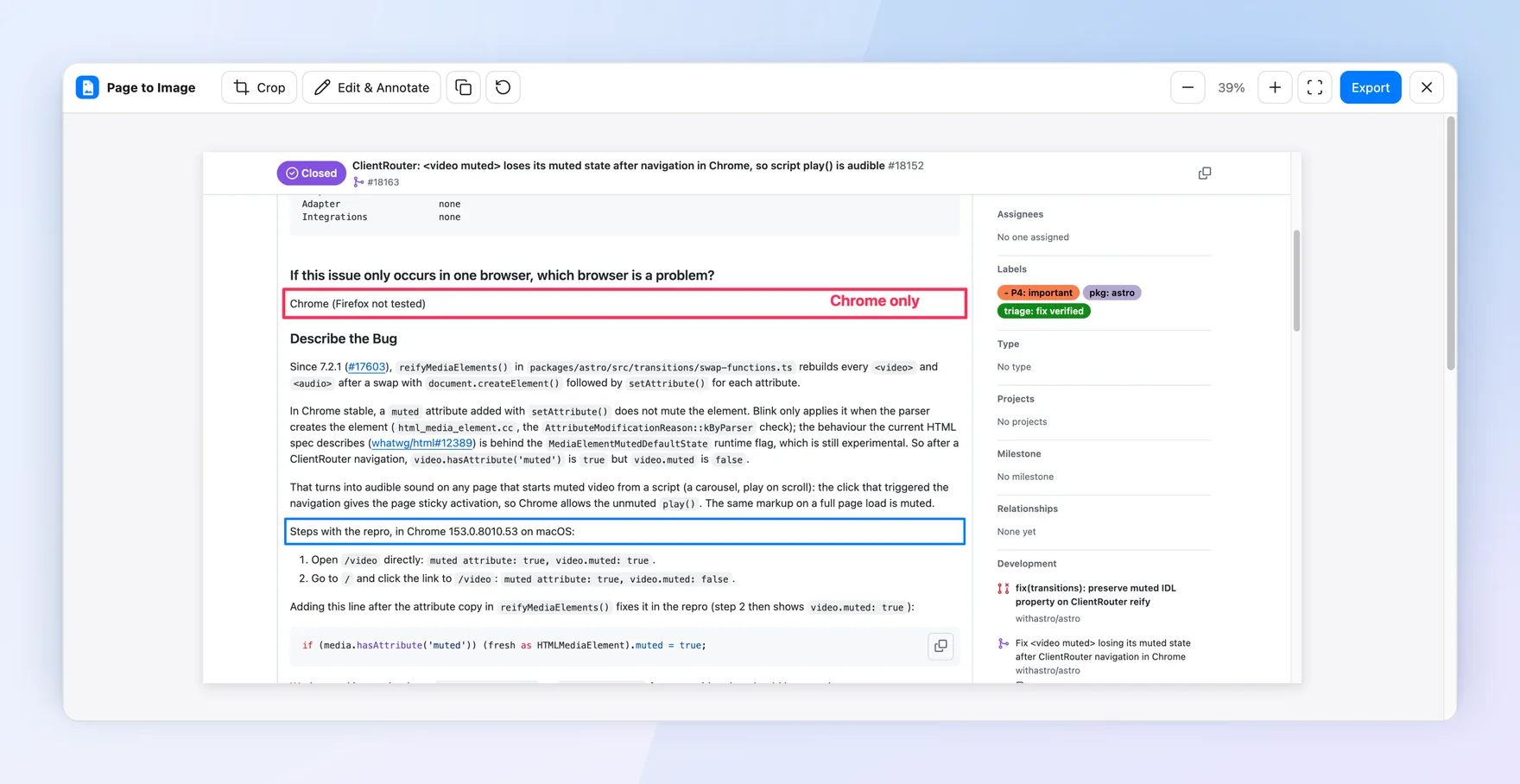Click the Page to Image logo icon

[x=87, y=87]
